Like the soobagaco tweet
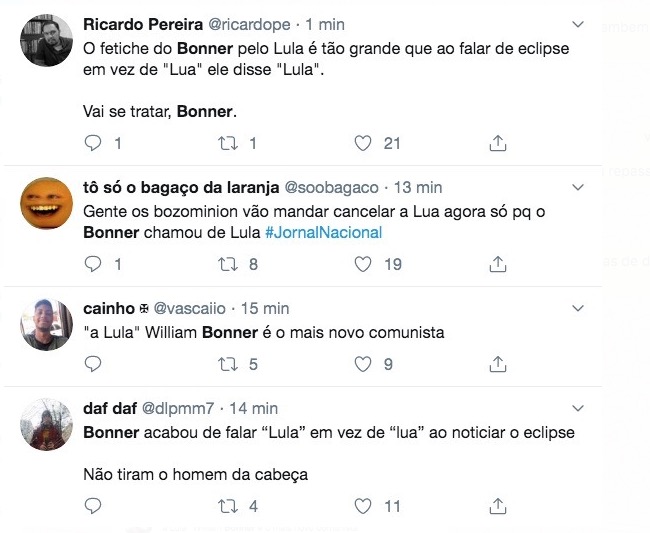This screenshot has height=533, width=650. click(364, 265)
